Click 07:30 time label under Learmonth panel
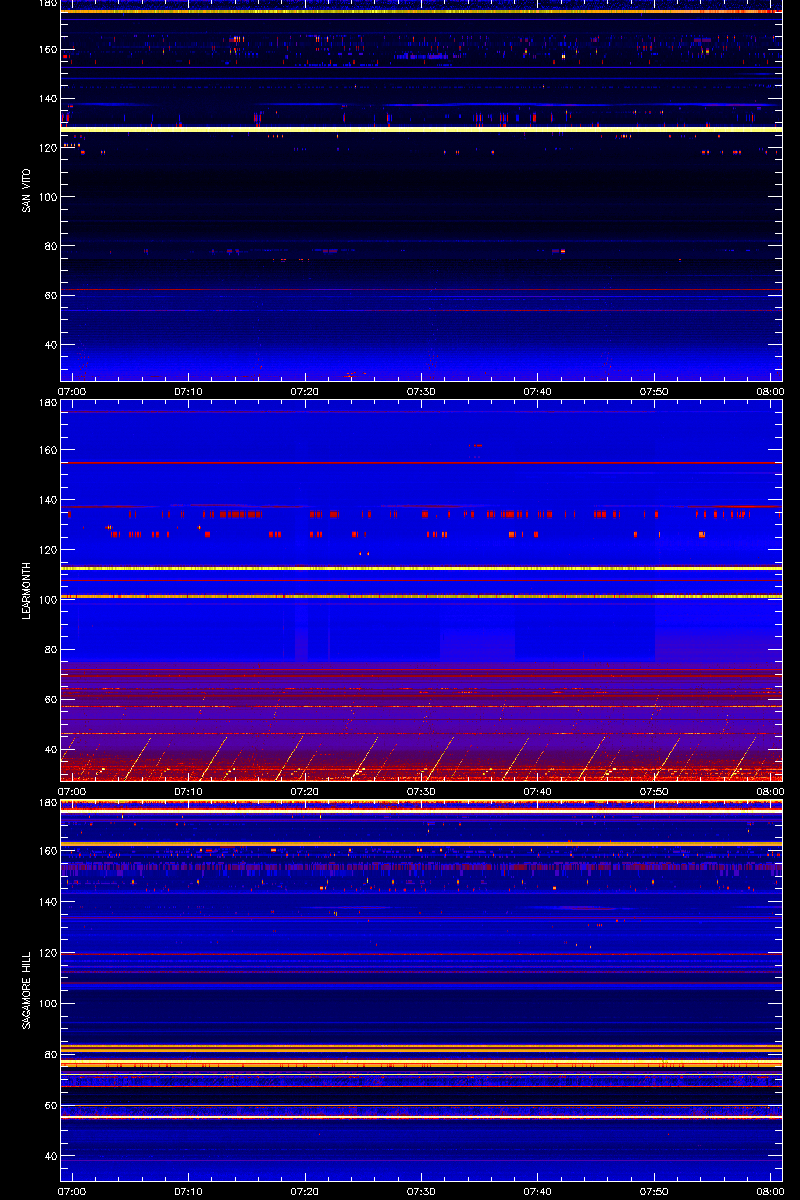The image size is (800, 1200). pyautogui.click(x=422, y=791)
